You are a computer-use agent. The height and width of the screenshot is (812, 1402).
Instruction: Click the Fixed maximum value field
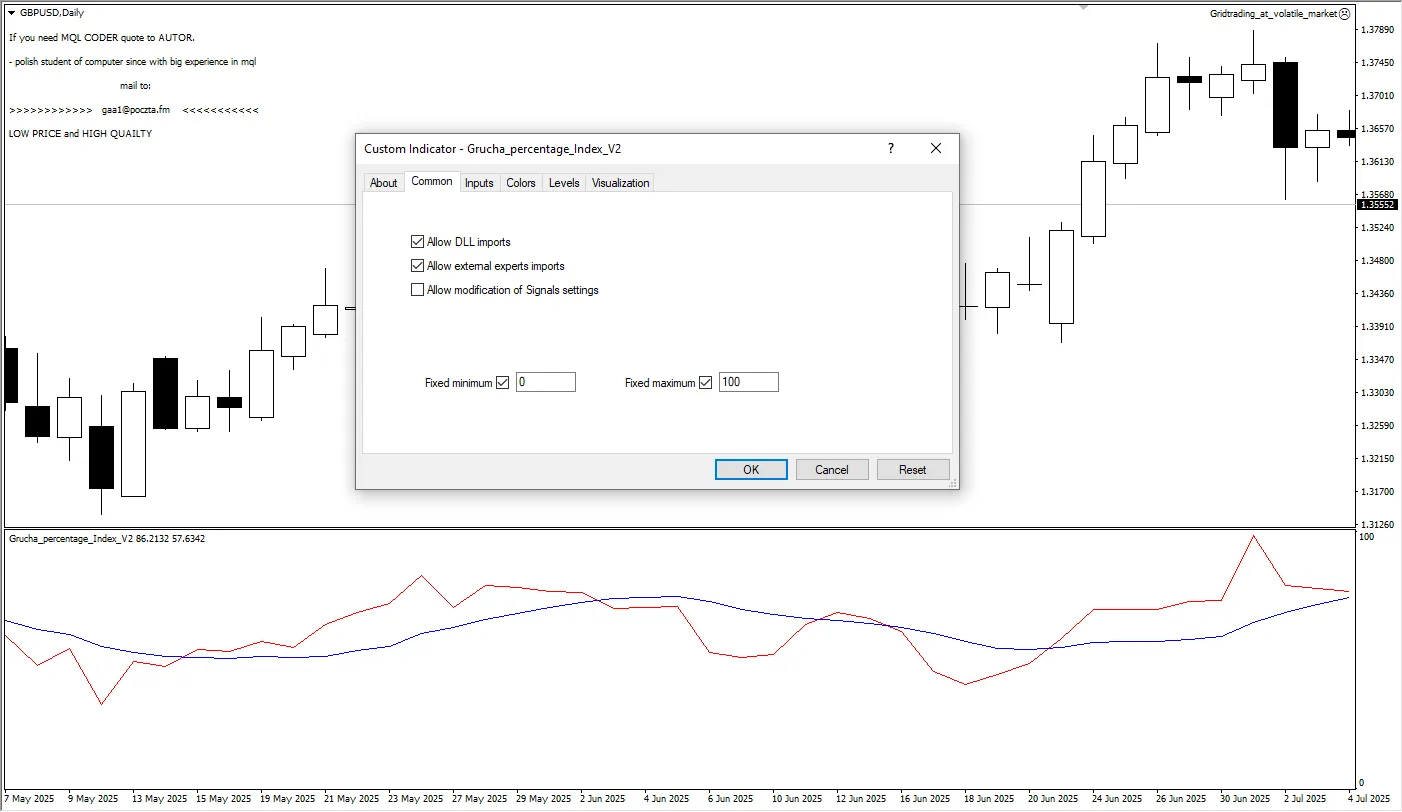point(748,382)
